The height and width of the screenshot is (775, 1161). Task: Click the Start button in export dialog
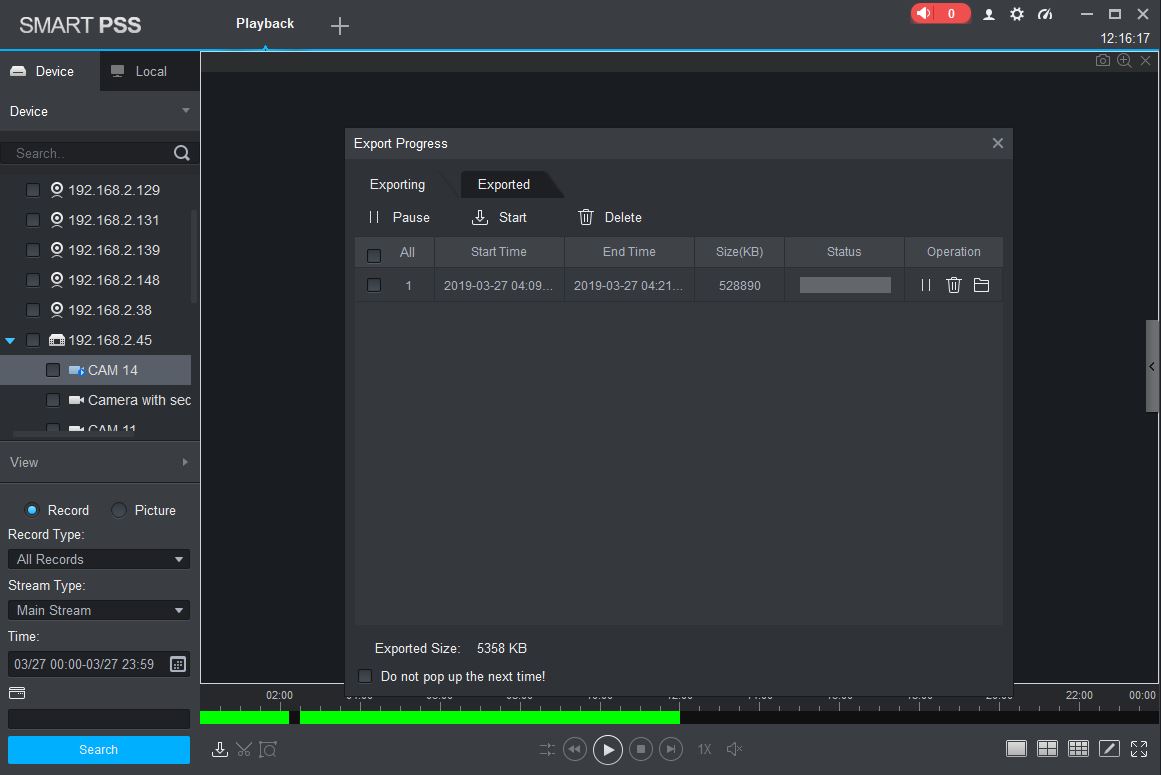(x=499, y=218)
